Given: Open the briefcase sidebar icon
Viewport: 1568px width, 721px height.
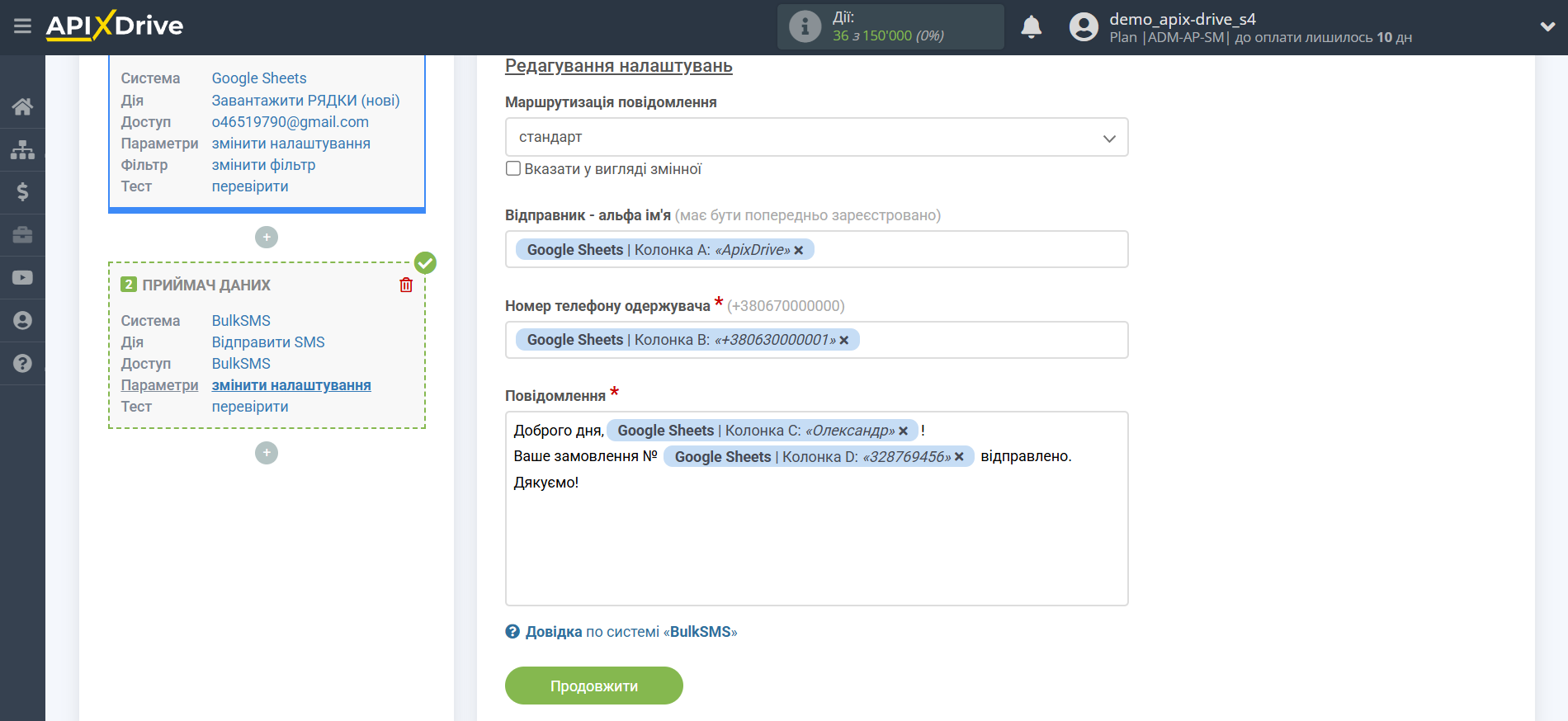Looking at the screenshot, I should tap(22, 235).
